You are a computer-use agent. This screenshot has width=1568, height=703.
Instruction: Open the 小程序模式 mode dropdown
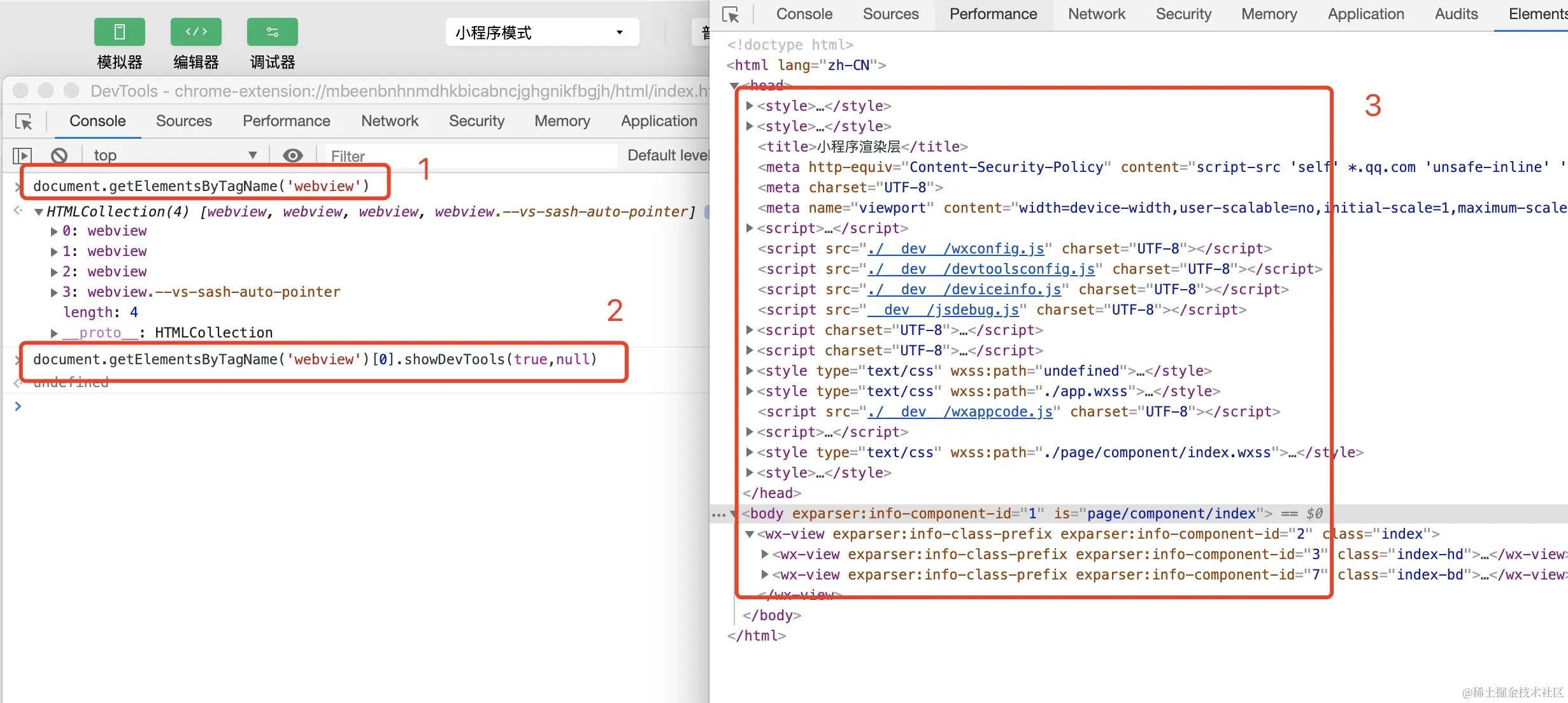(x=542, y=32)
